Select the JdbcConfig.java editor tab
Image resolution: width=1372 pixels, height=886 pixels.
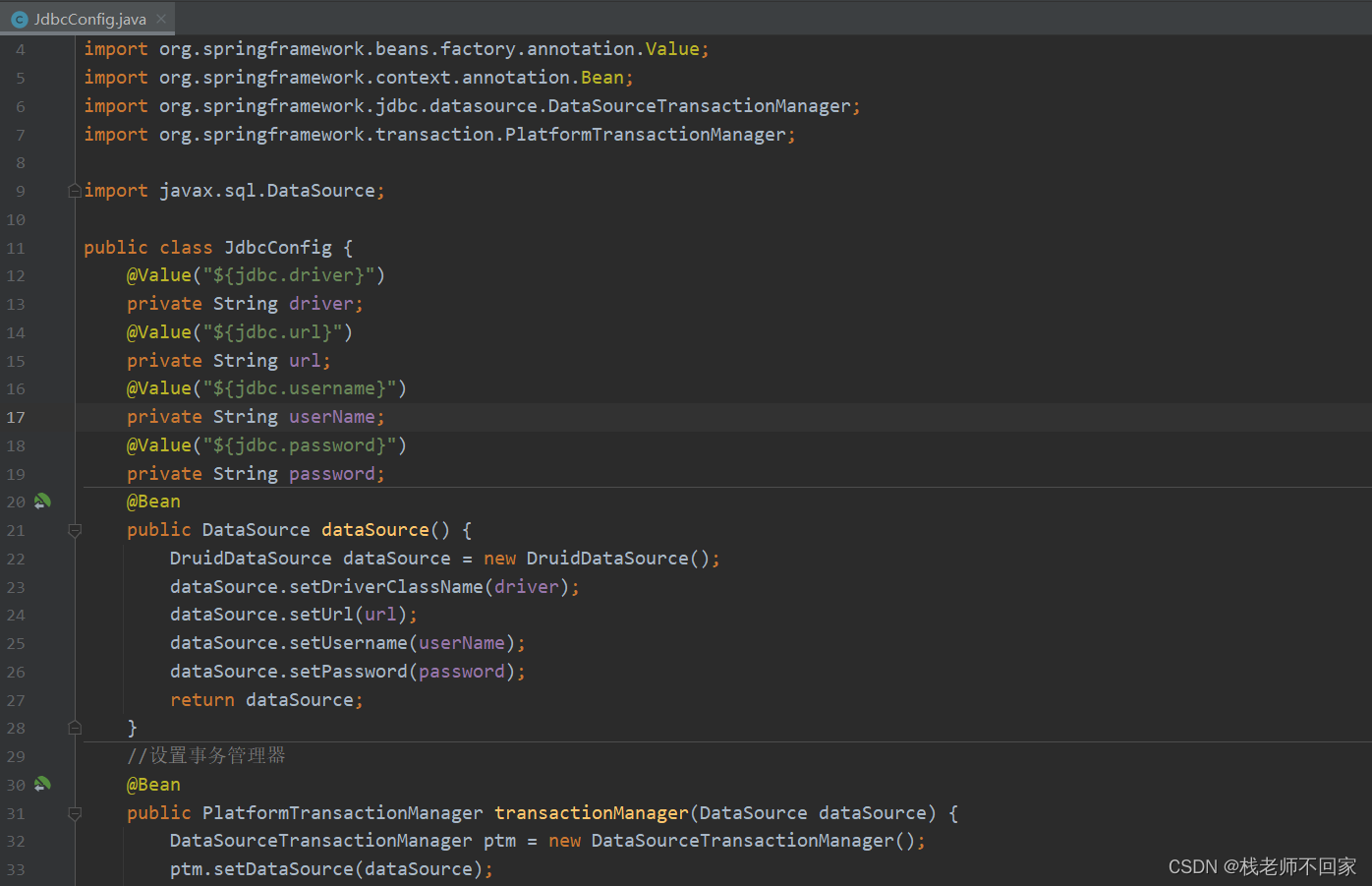pos(88,19)
